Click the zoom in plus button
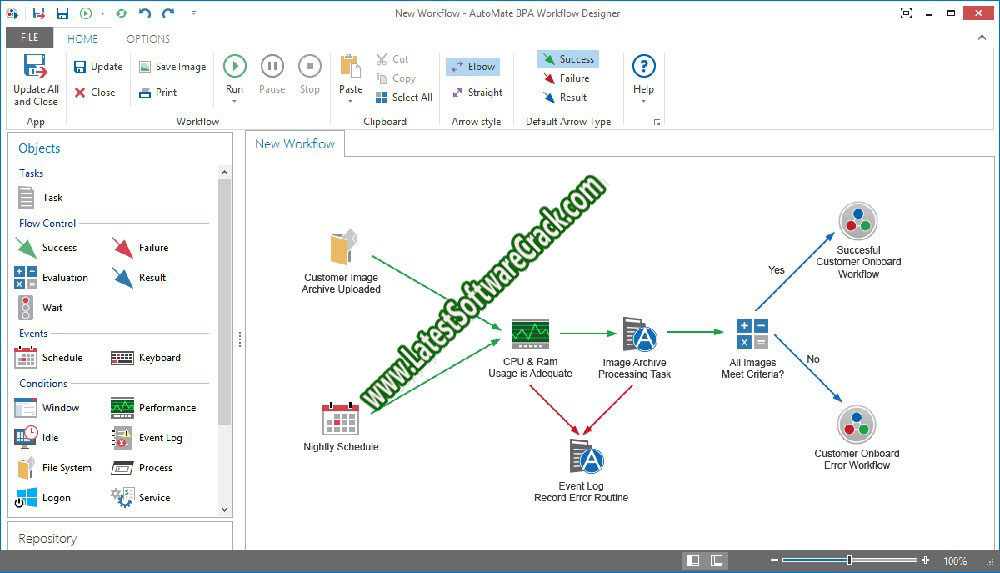 925,560
